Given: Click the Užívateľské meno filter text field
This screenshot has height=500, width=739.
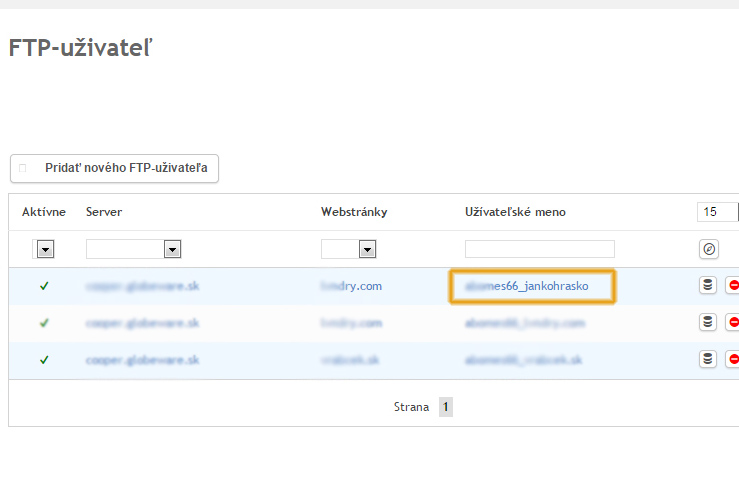Looking at the screenshot, I should point(540,249).
